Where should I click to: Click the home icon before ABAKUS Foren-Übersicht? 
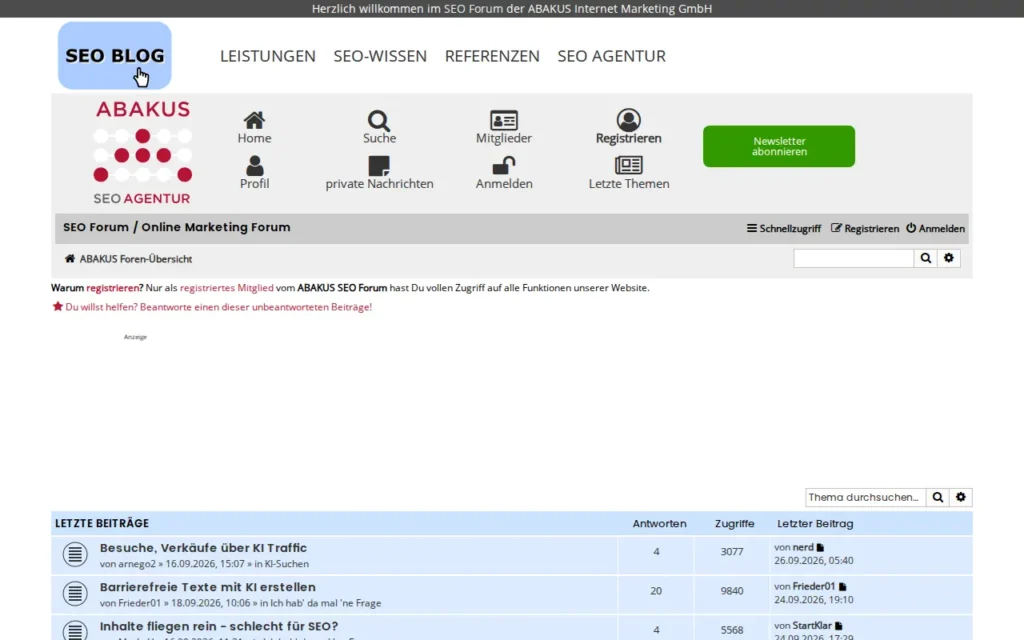(70, 259)
